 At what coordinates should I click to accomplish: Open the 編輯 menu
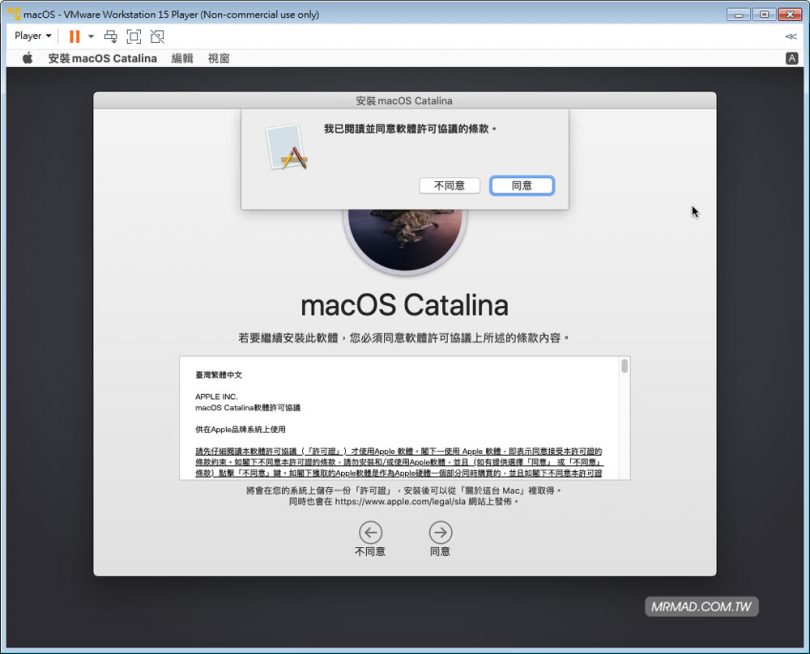(181, 58)
